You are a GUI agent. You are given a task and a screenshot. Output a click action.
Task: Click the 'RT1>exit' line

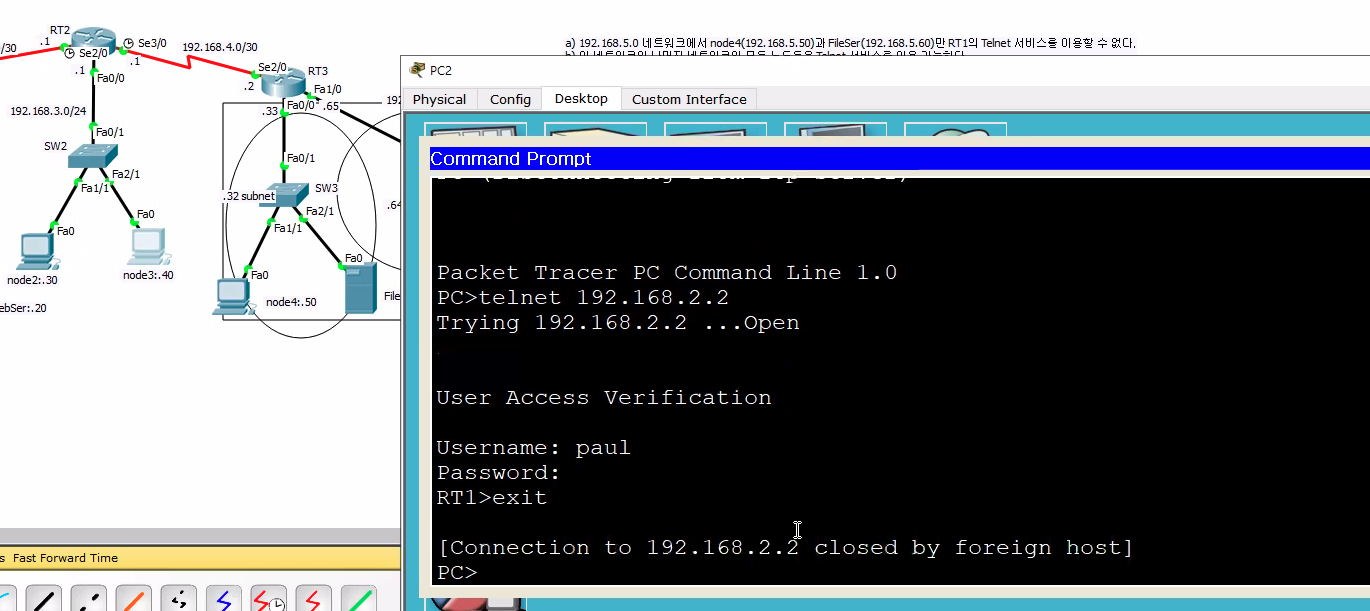point(491,498)
